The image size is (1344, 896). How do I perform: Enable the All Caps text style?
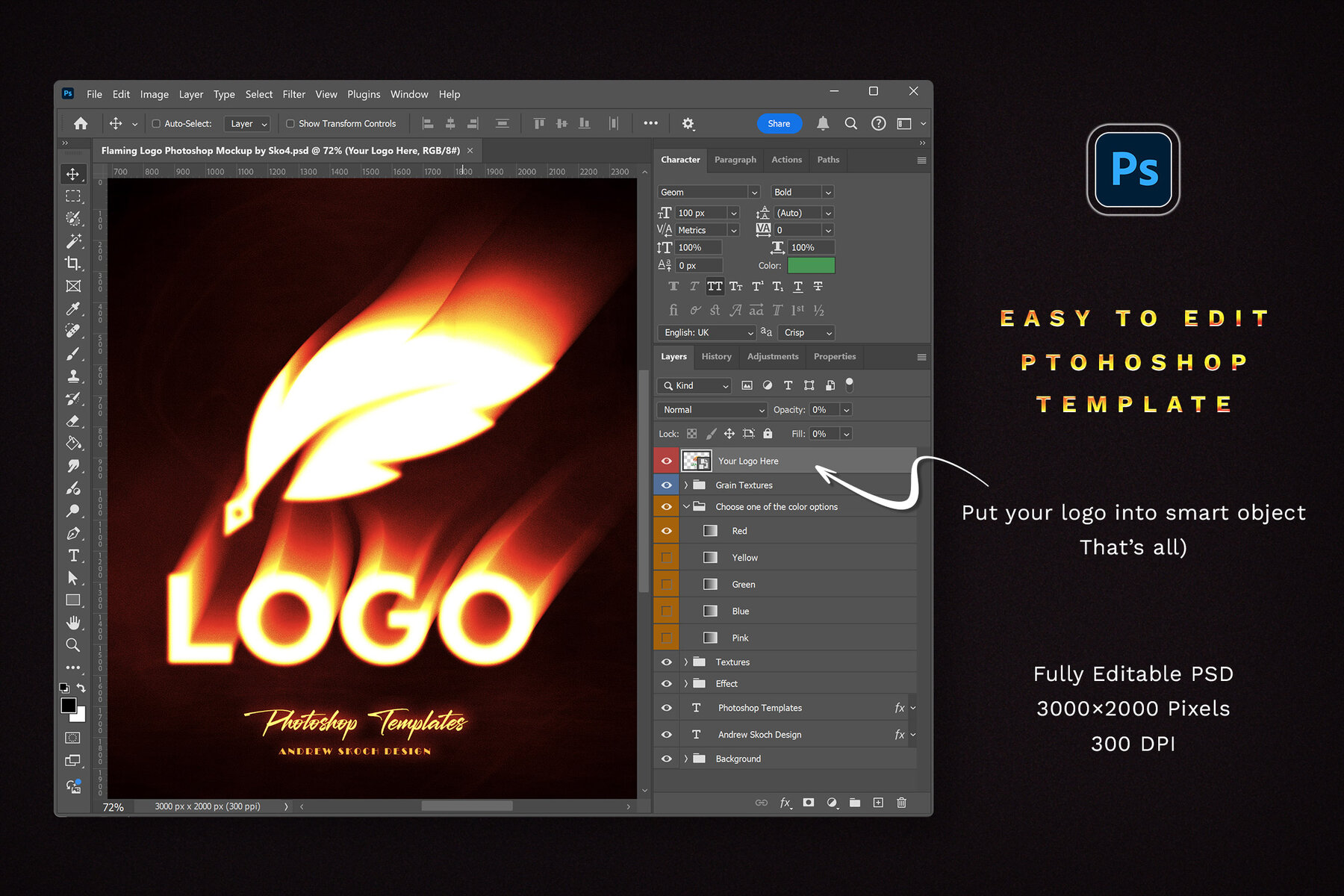[x=715, y=286]
